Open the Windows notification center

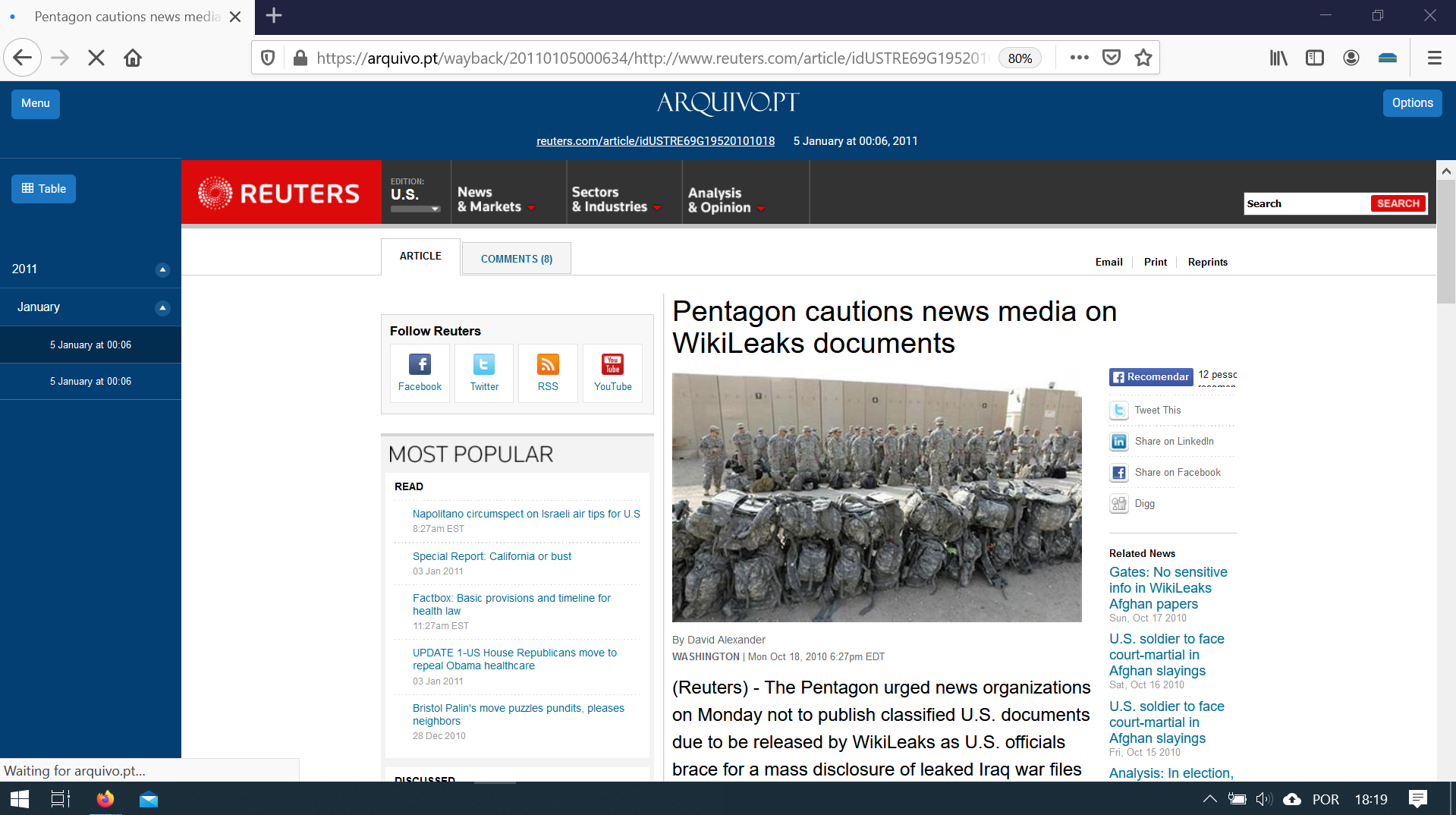click(1417, 799)
